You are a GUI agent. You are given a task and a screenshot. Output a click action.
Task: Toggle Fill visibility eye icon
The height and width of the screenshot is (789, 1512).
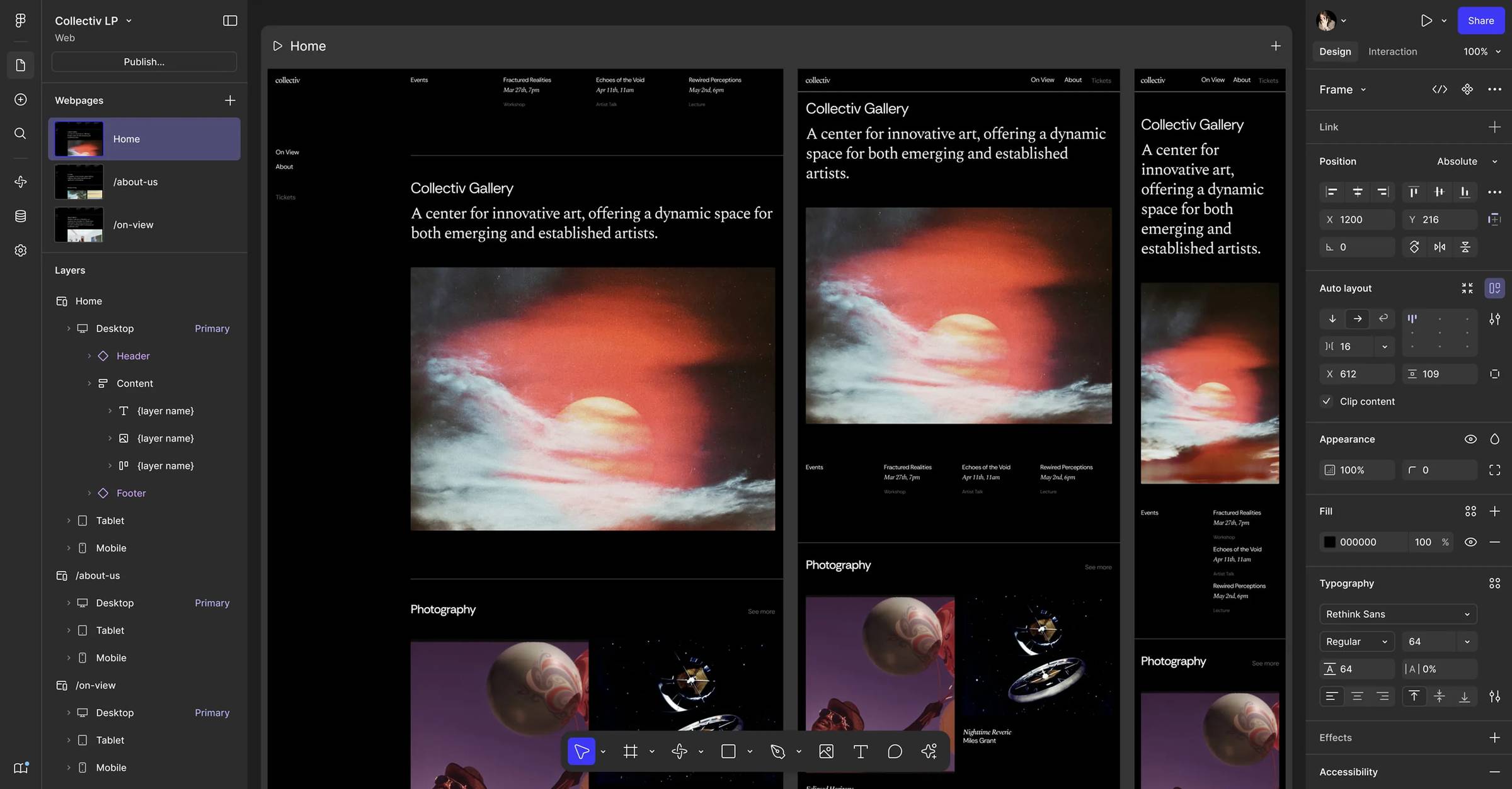[x=1470, y=542]
